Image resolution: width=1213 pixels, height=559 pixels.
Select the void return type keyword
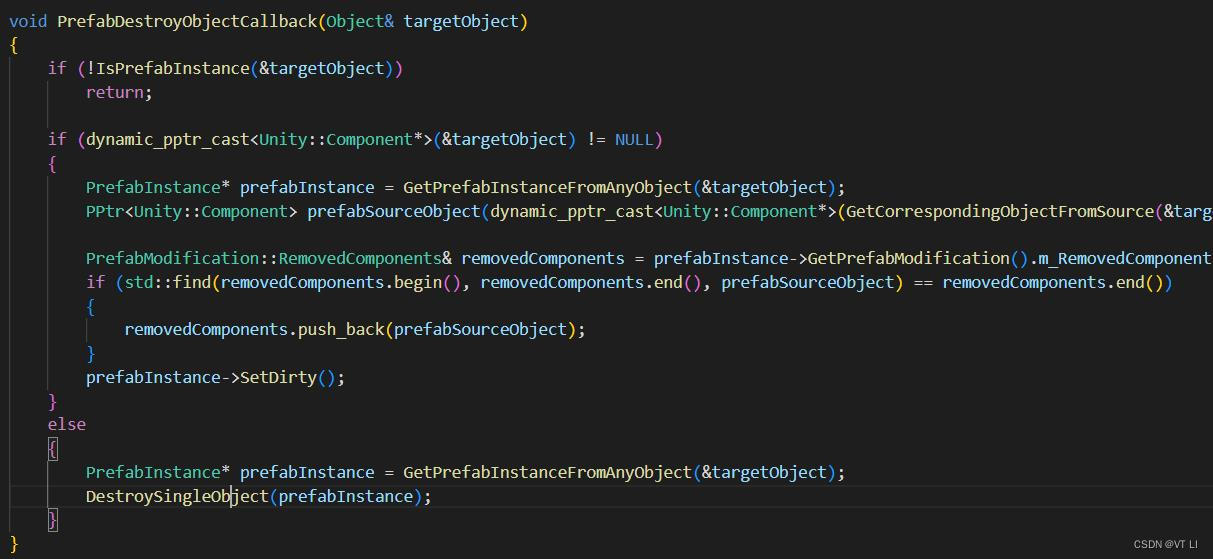coord(29,21)
